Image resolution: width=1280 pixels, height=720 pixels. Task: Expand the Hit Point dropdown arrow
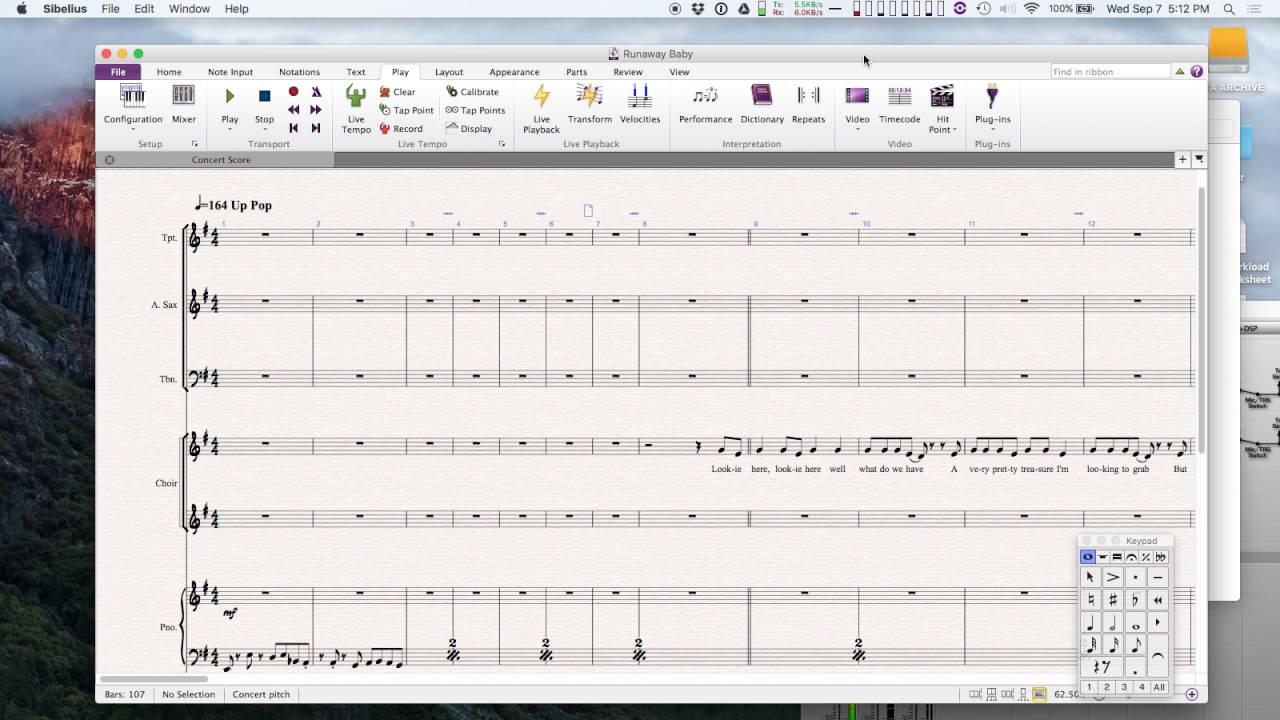[x=955, y=130]
